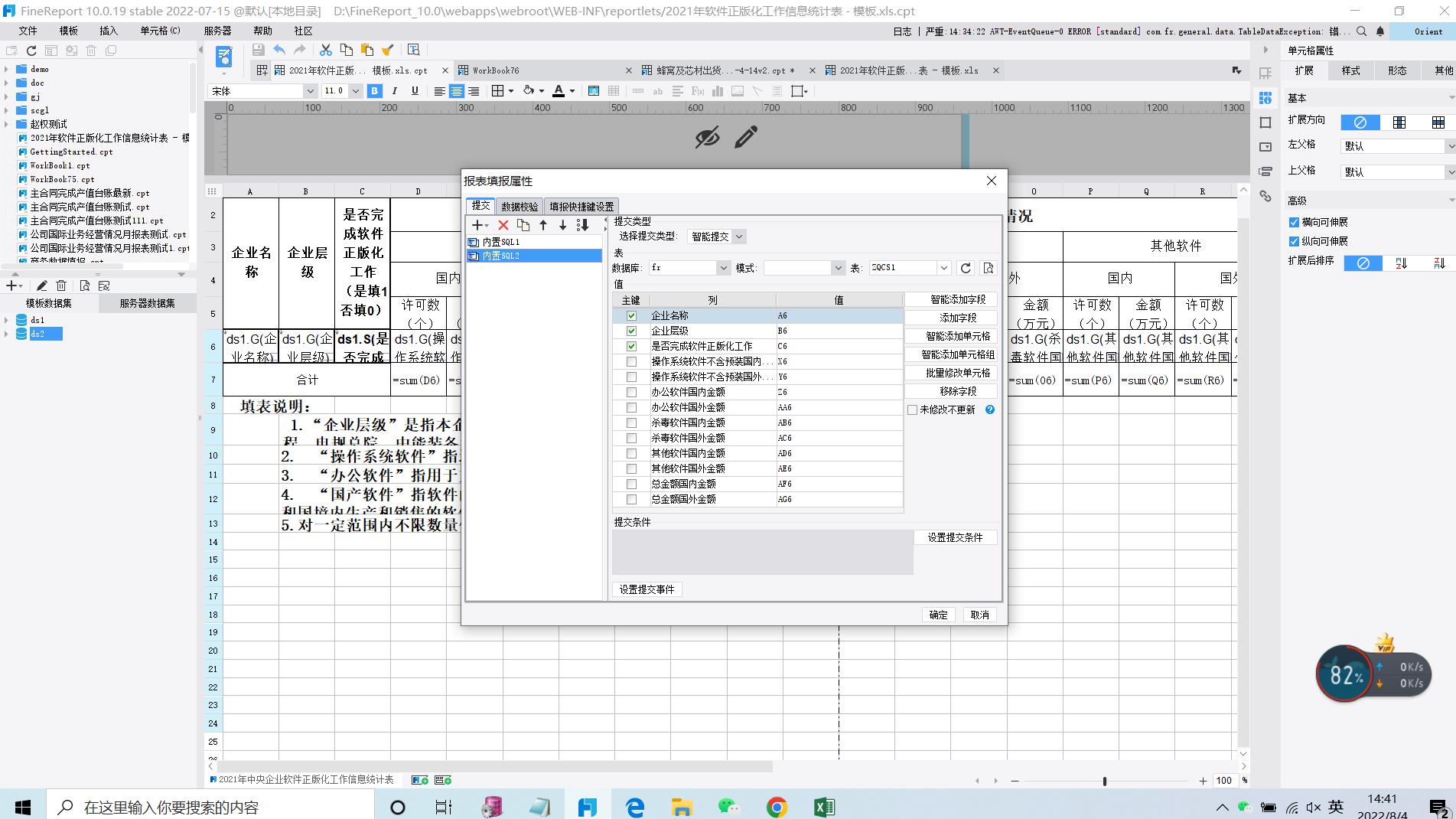This screenshot has width=1456, height=819.
Task: Delete selected submit item with red X
Action: [x=503, y=225]
